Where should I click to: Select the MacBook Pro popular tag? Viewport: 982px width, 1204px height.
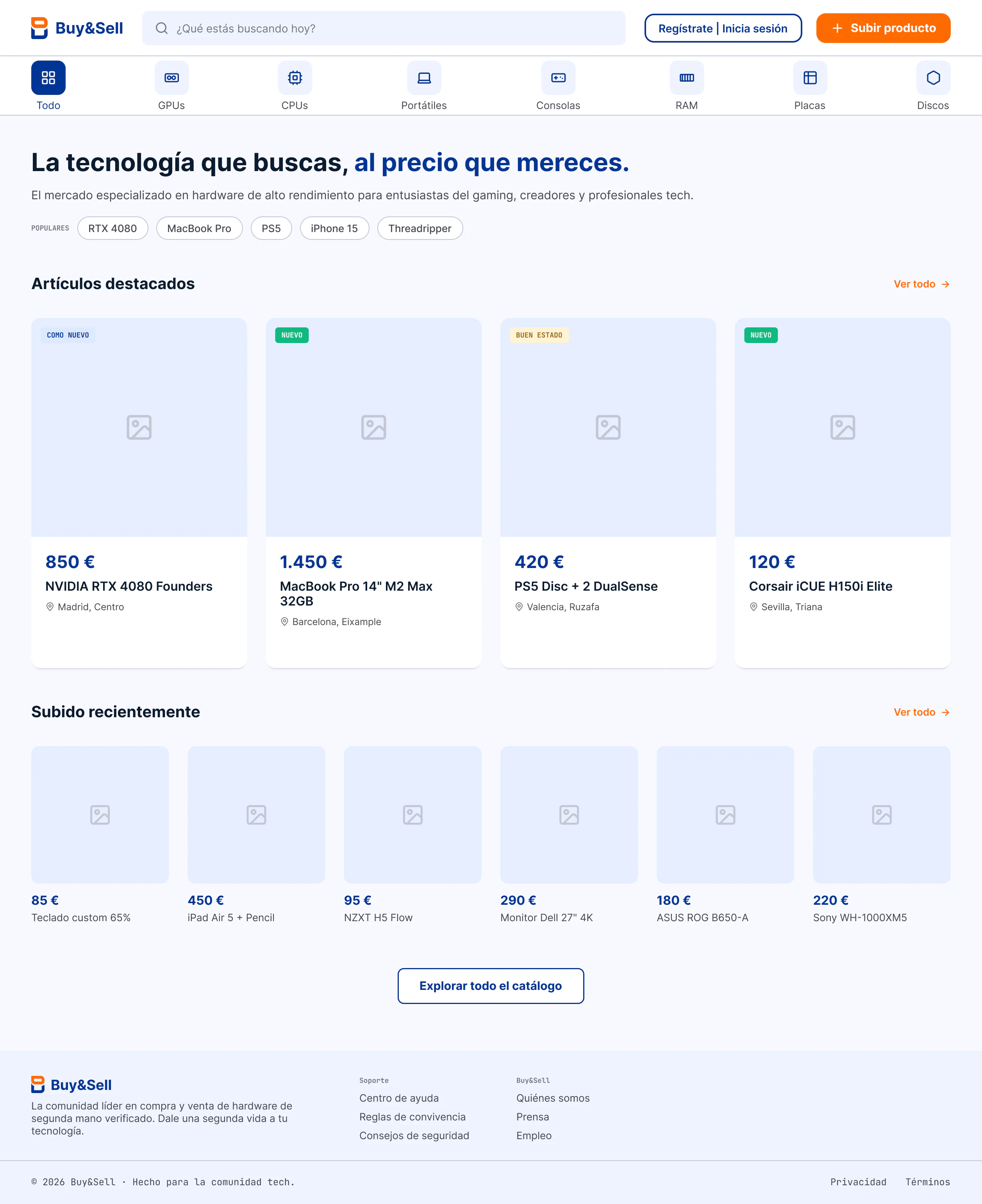click(x=199, y=228)
